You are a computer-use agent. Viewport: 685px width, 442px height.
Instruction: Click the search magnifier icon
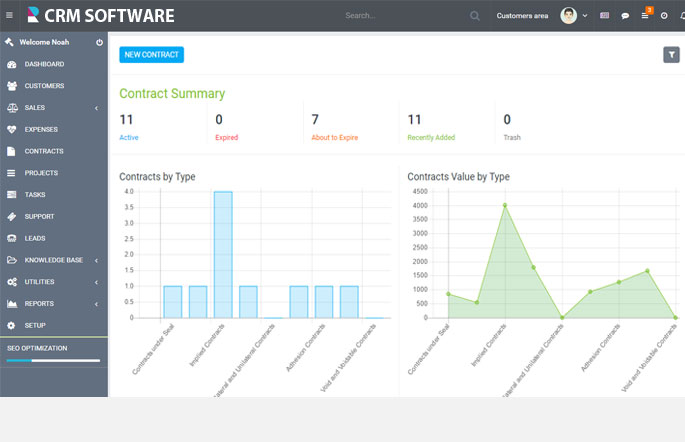474,16
